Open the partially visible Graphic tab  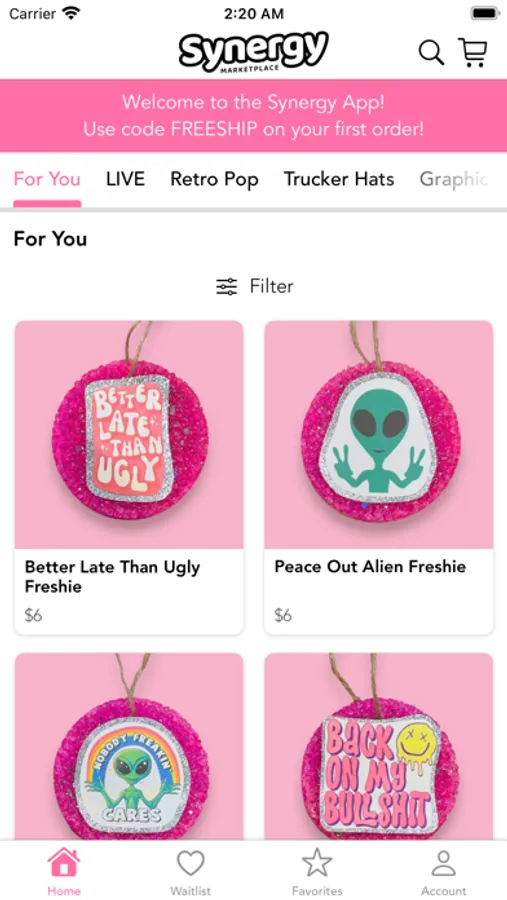coord(454,179)
